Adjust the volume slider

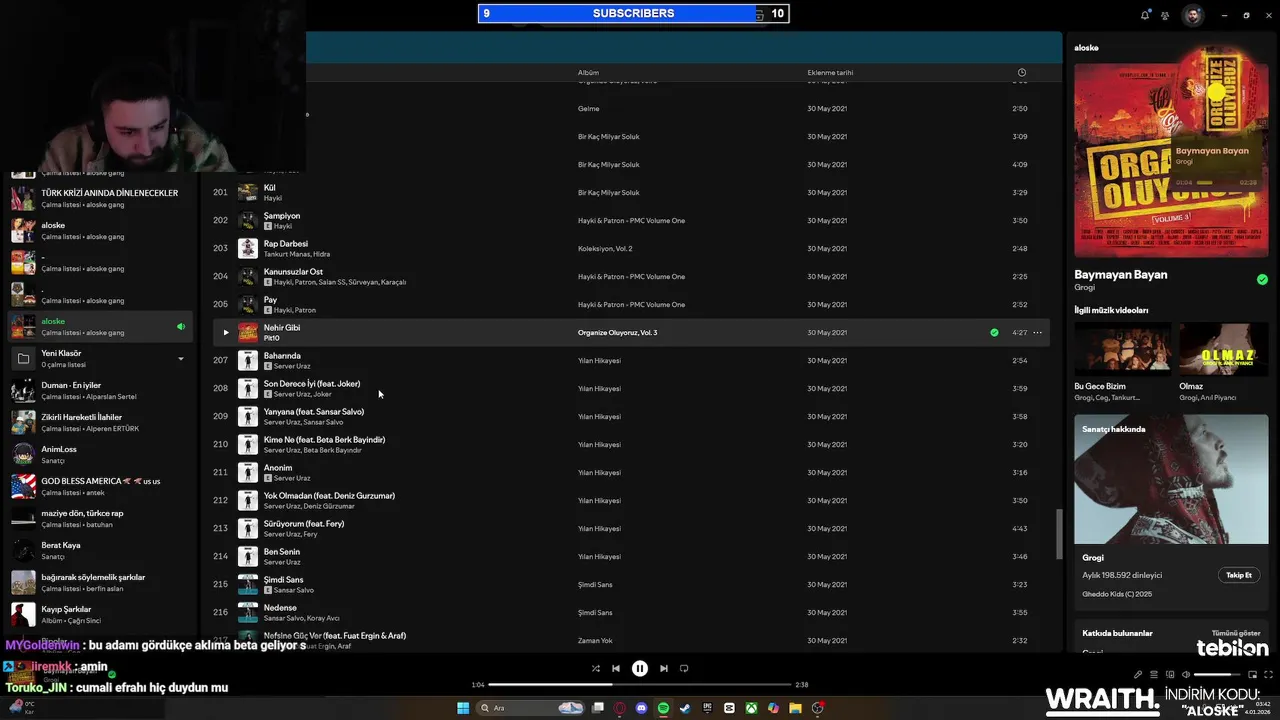(1215, 675)
